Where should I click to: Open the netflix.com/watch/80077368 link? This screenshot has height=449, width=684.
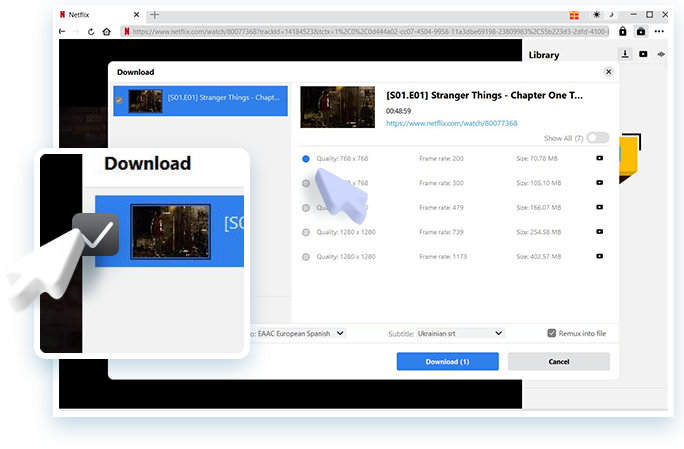(x=451, y=123)
